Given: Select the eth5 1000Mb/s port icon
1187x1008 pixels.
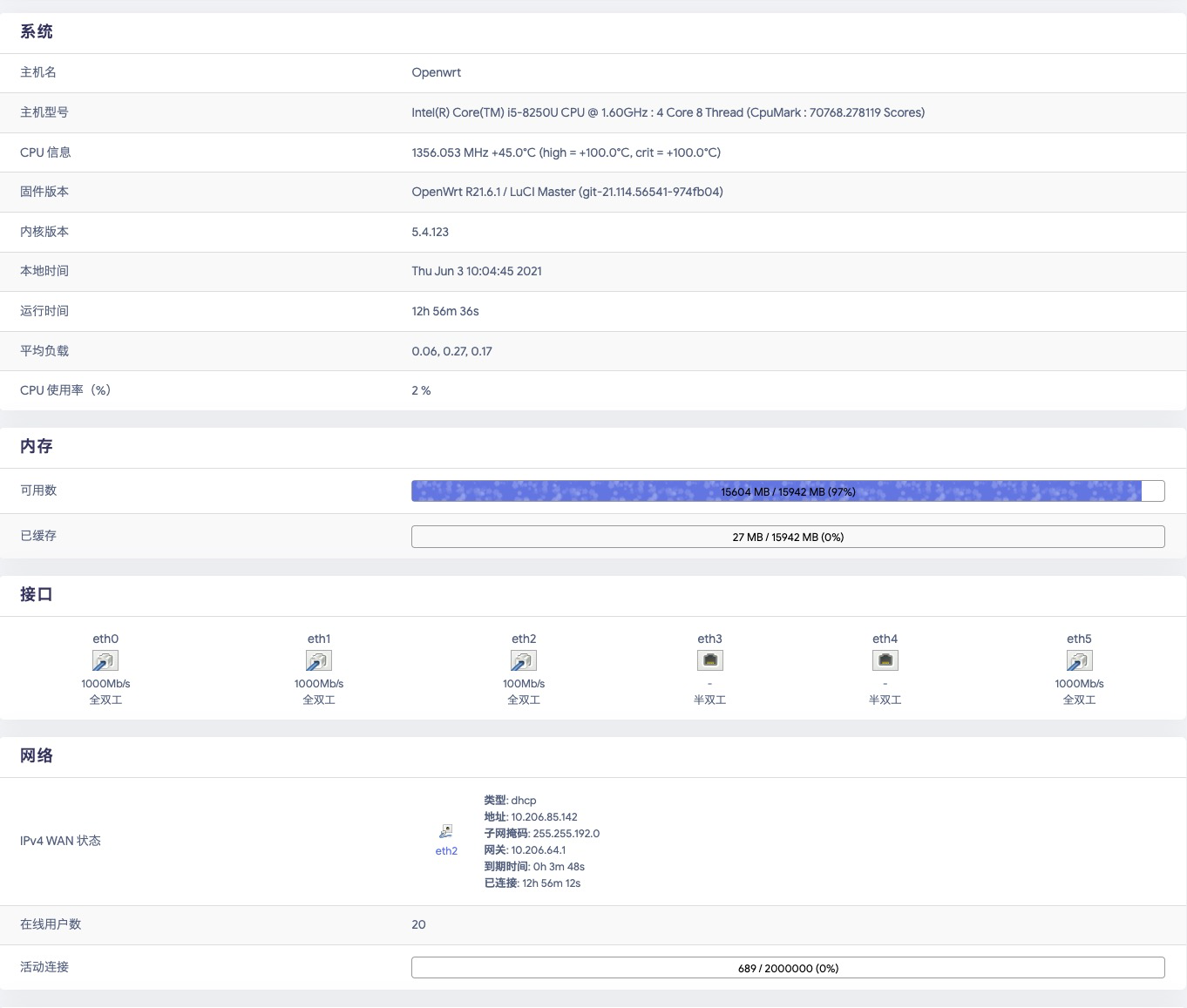Looking at the screenshot, I should click(x=1079, y=660).
